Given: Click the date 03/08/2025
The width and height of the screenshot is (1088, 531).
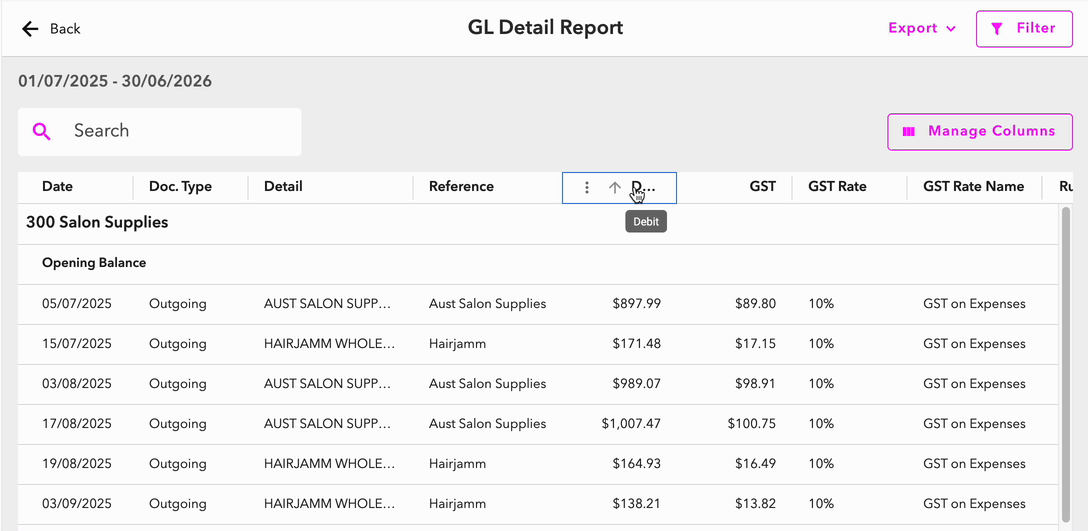Looking at the screenshot, I should pyautogui.click(x=77, y=384).
